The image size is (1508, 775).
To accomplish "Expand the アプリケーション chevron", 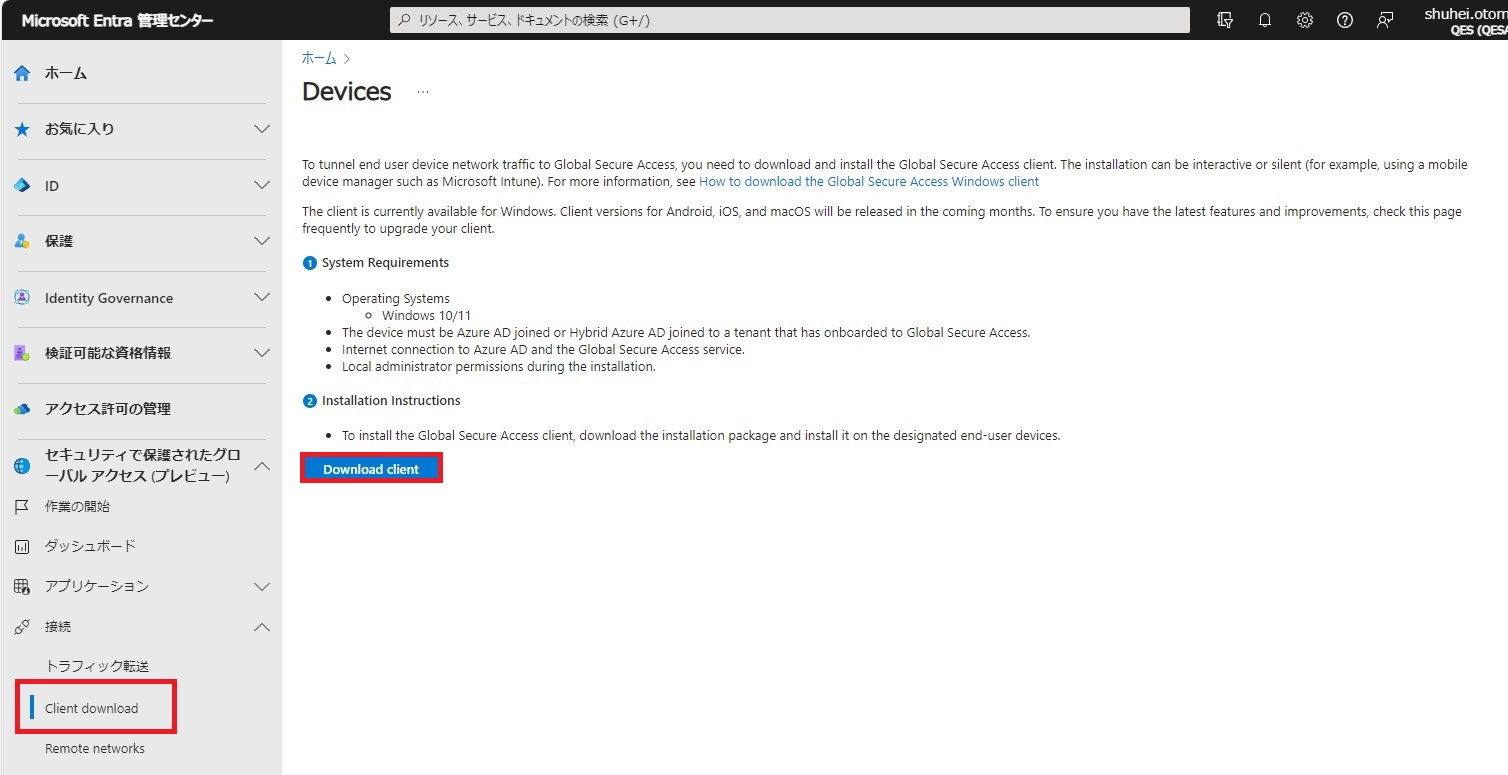I will (262, 587).
